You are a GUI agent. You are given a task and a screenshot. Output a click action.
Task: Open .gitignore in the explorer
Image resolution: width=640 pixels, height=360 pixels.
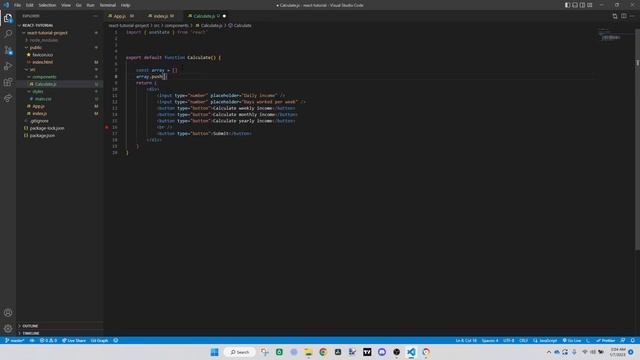click(x=39, y=121)
